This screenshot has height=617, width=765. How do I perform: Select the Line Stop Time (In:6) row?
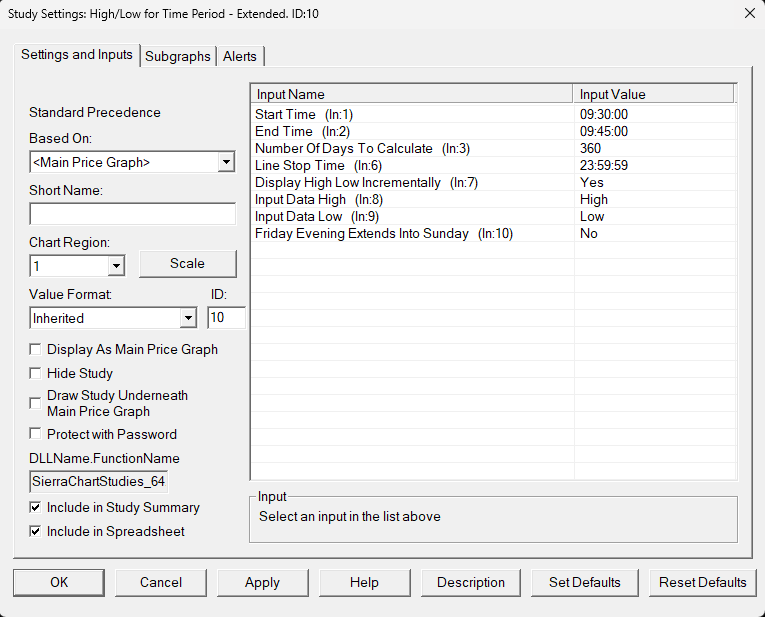click(x=493, y=166)
